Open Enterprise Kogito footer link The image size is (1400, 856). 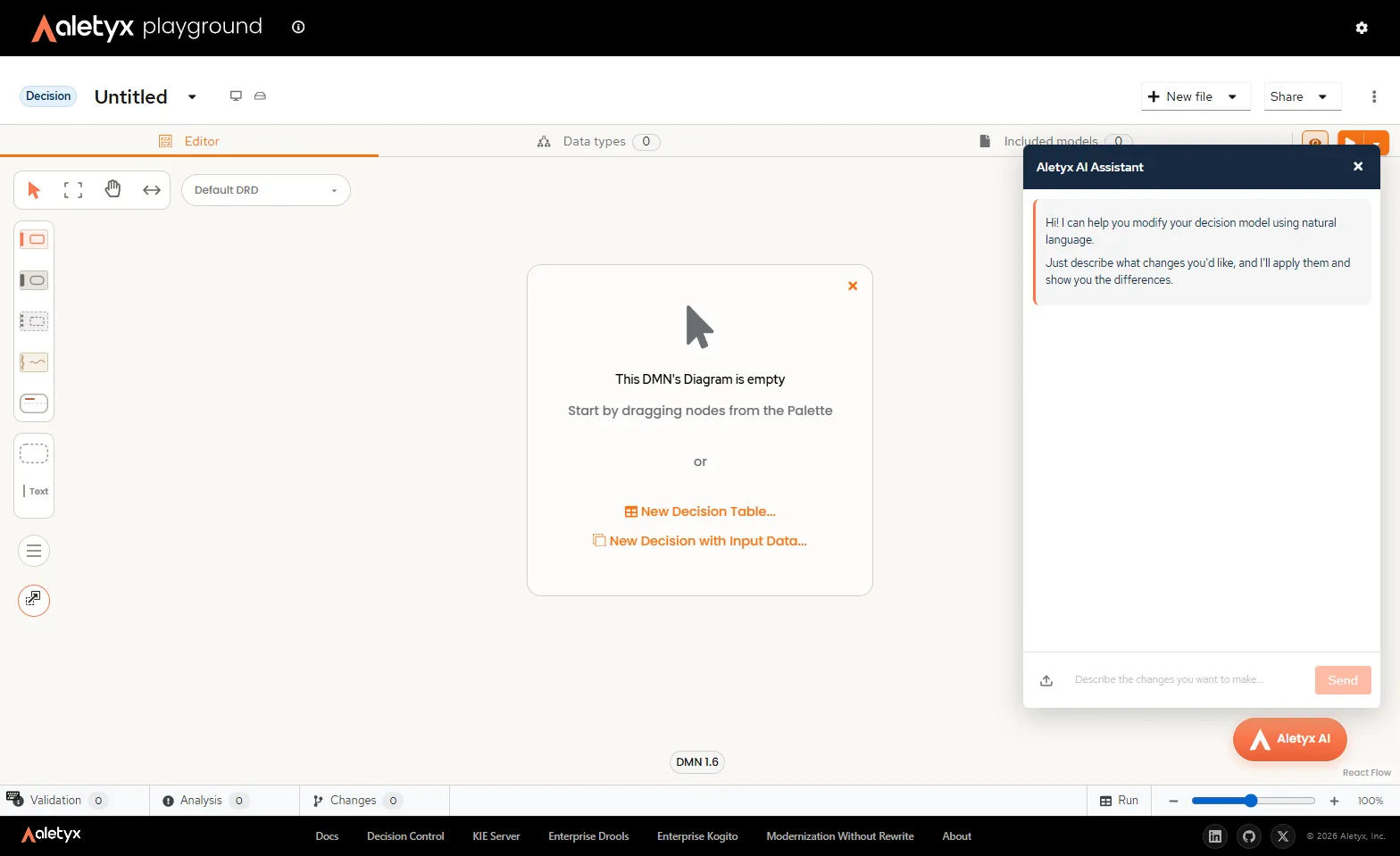pos(697,836)
